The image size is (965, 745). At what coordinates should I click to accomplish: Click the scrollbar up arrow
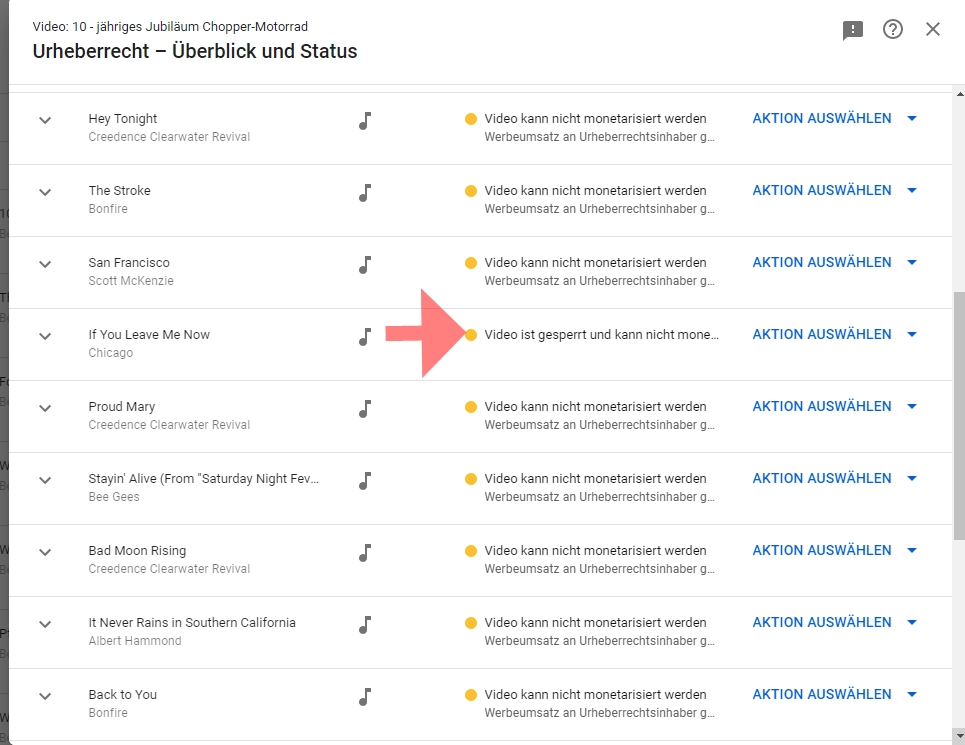point(959,94)
